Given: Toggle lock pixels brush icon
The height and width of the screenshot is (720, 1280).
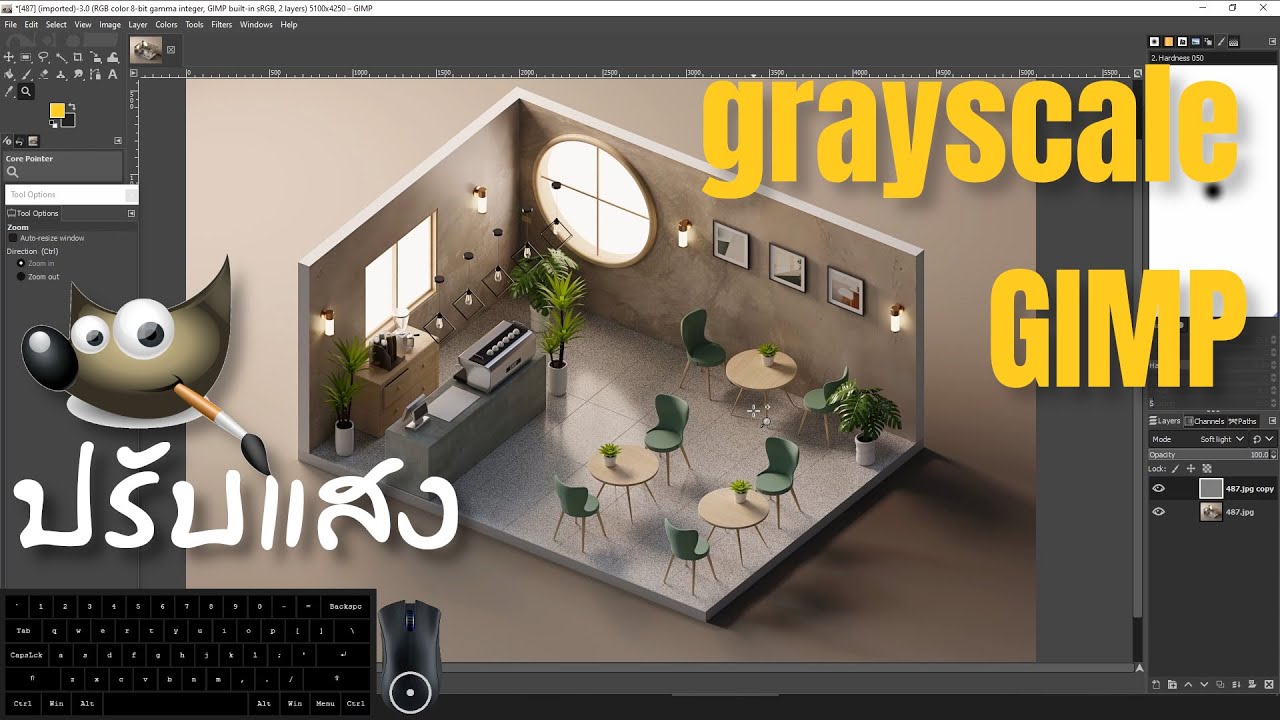Looking at the screenshot, I should (1175, 468).
